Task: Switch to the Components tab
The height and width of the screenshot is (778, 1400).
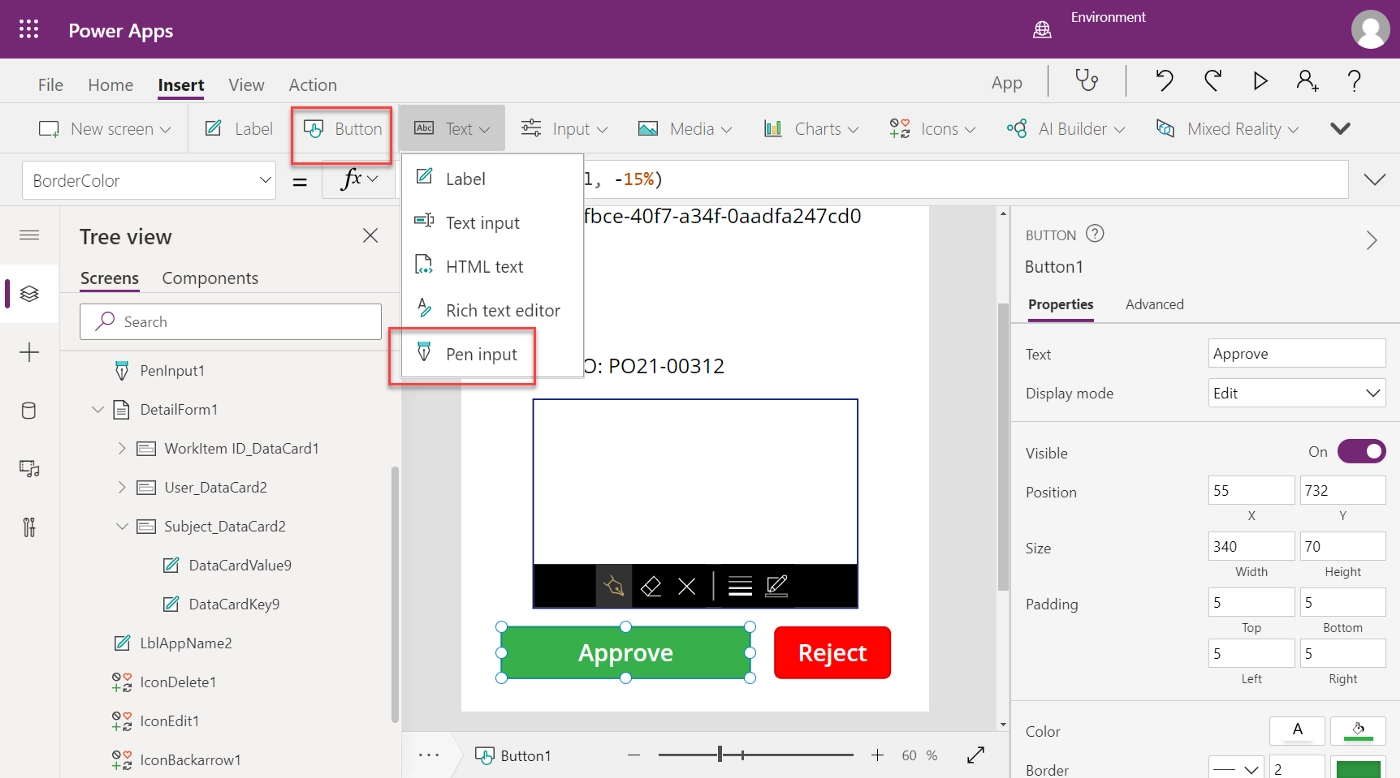Action: [210, 278]
